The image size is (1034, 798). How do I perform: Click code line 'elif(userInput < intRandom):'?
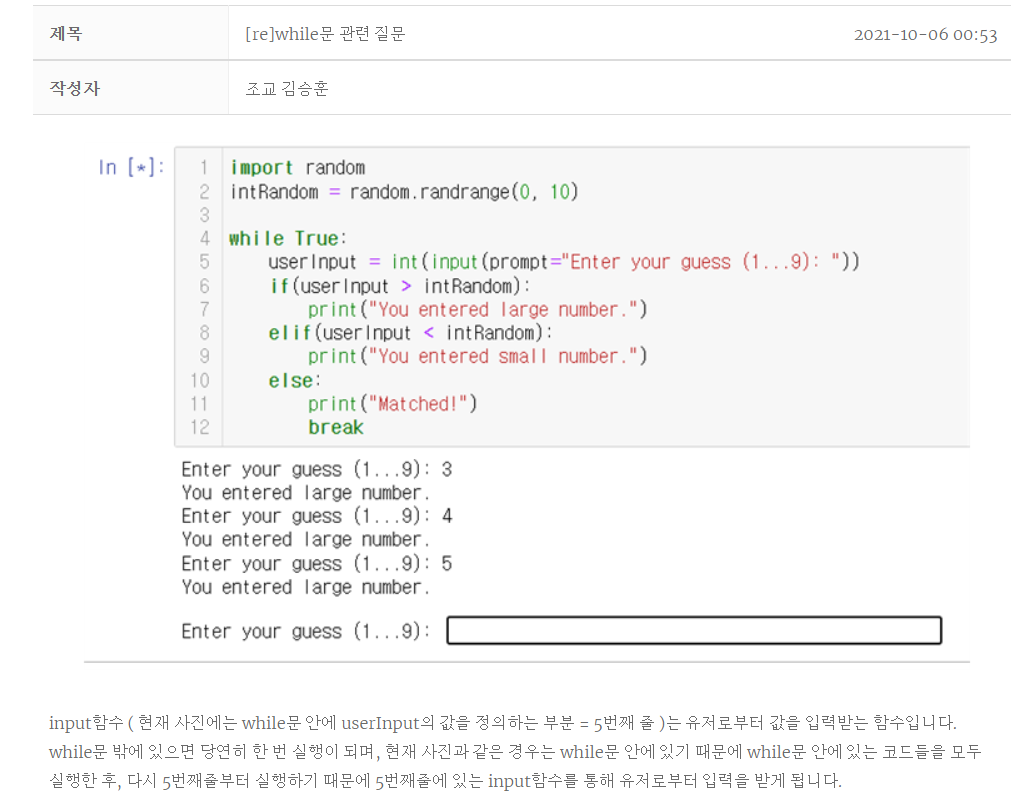coord(410,332)
